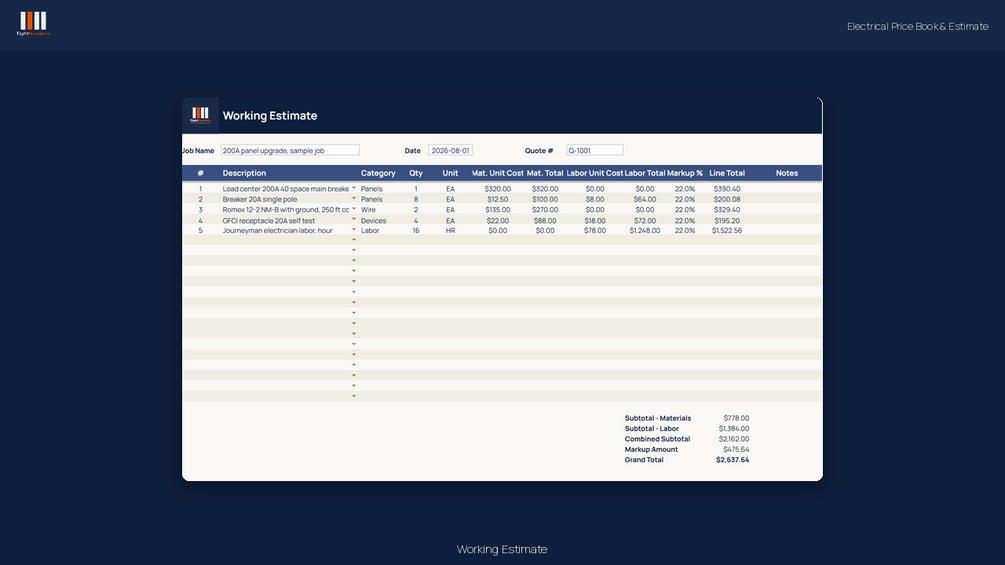Open the dropdown arrow on Romex 12-2 row
The width and height of the screenshot is (1005, 565).
pos(354,209)
